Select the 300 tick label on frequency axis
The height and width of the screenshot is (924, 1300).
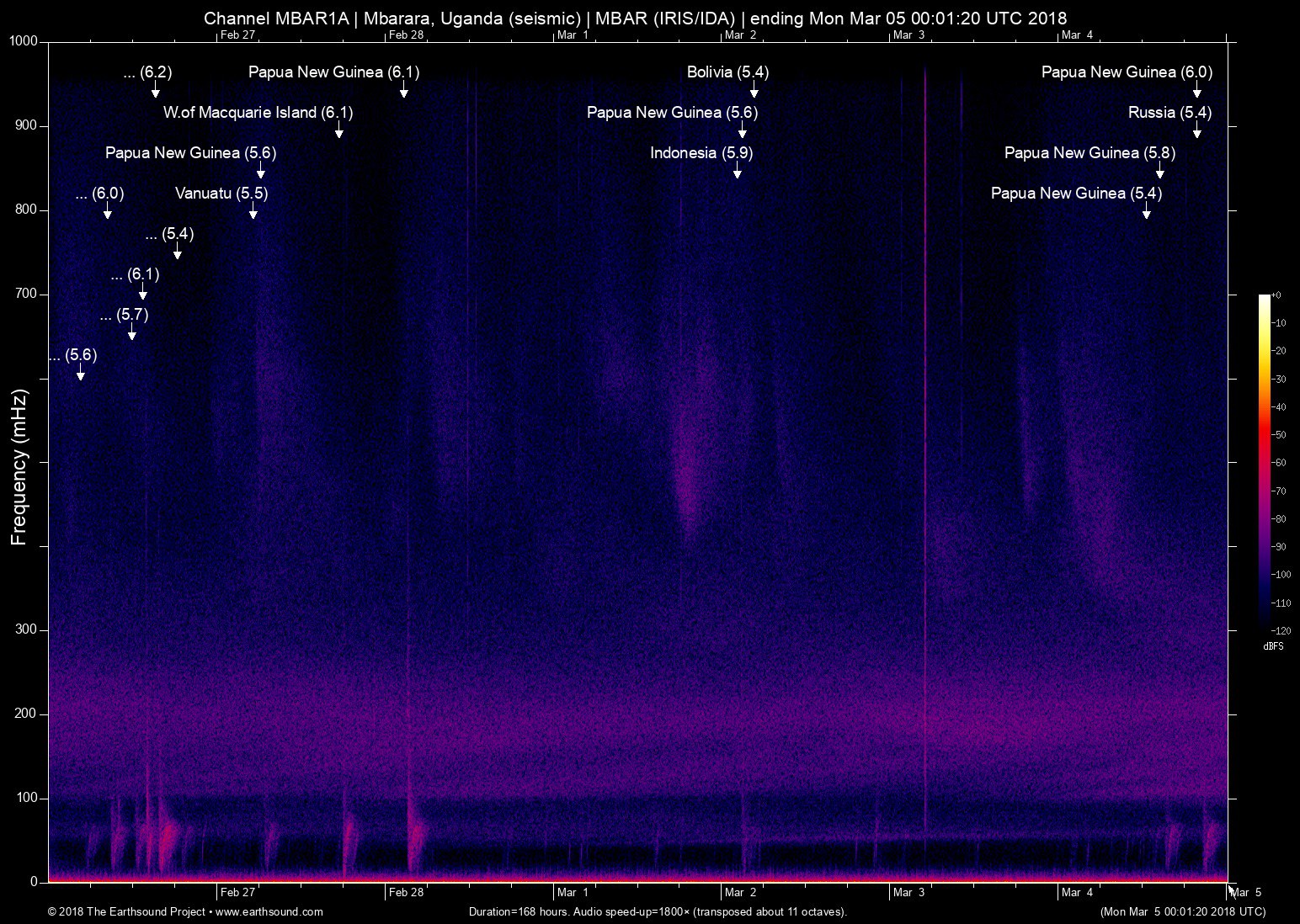pyautogui.click(x=26, y=629)
